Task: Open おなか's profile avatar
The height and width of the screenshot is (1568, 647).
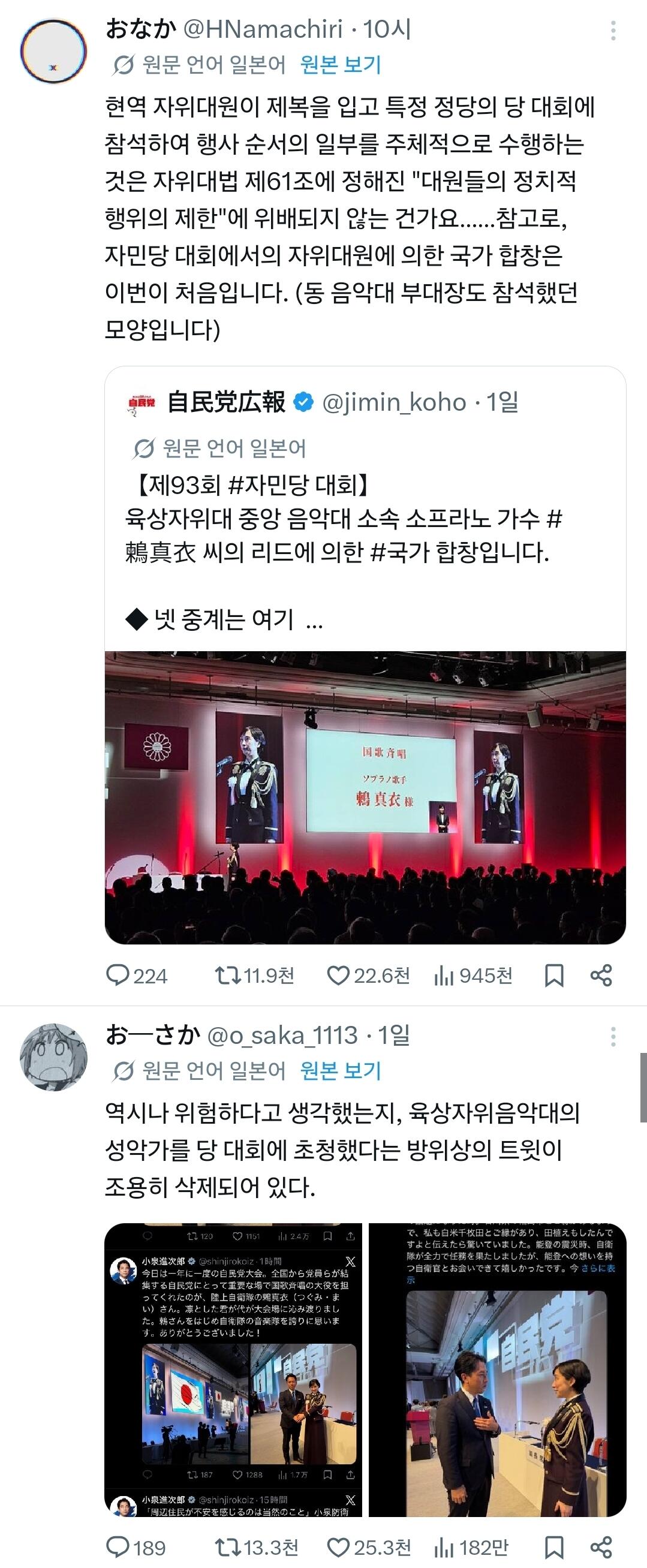Action: (x=53, y=51)
